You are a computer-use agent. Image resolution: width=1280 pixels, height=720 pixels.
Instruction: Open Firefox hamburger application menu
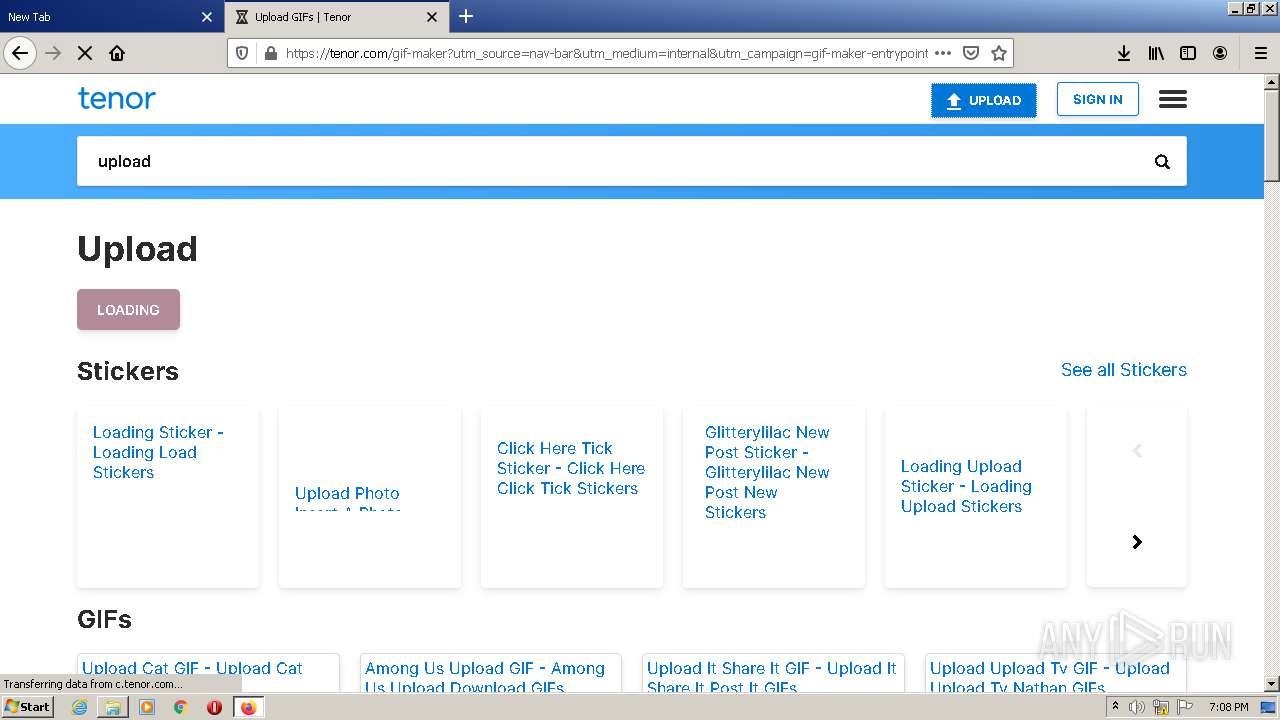1260,53
